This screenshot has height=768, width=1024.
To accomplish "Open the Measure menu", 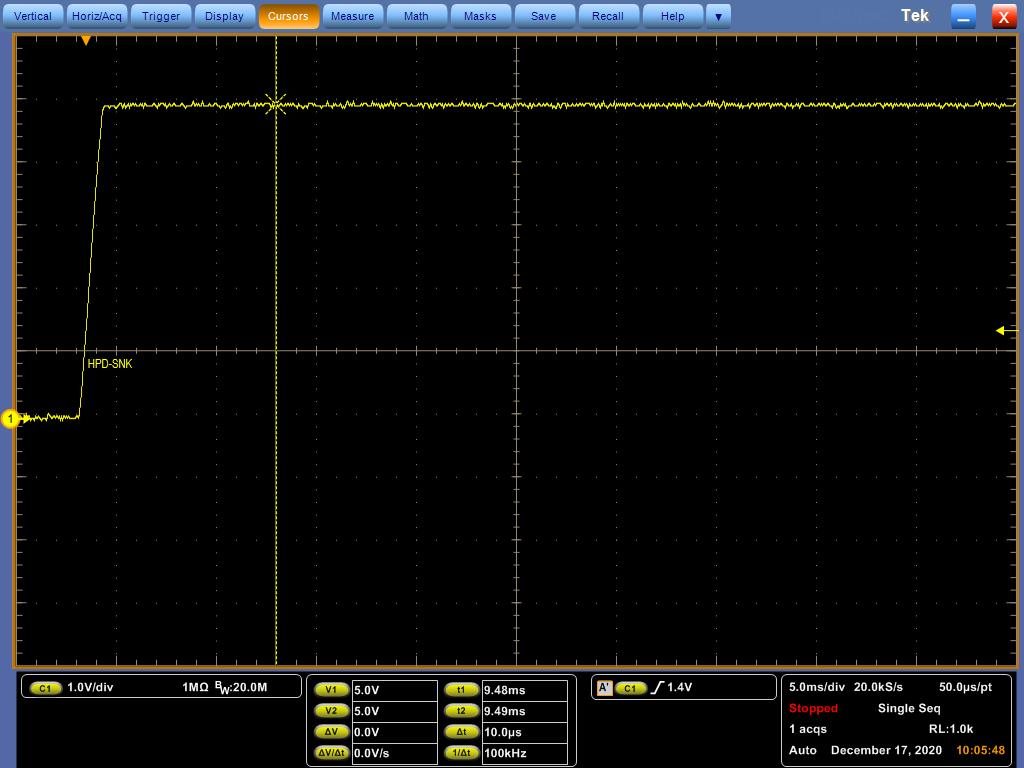I will (352, 16).
